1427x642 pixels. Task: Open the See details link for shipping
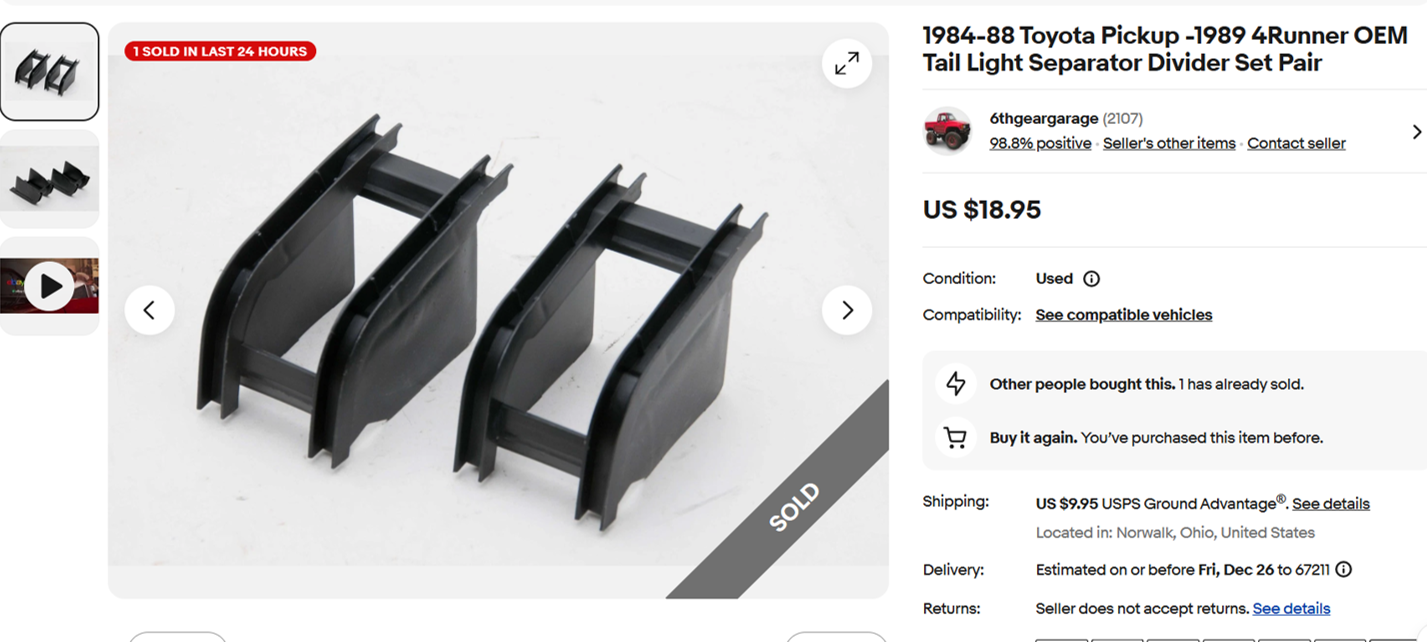click(x=1331, y=504)
